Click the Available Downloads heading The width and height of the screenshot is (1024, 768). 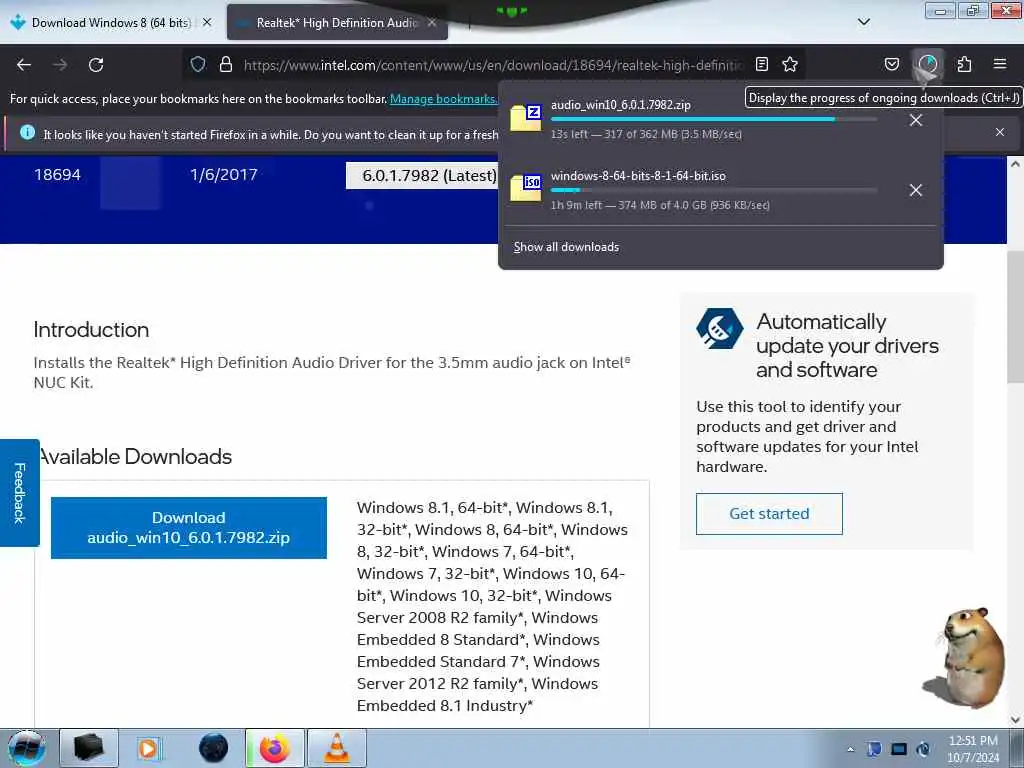point(136,456)
